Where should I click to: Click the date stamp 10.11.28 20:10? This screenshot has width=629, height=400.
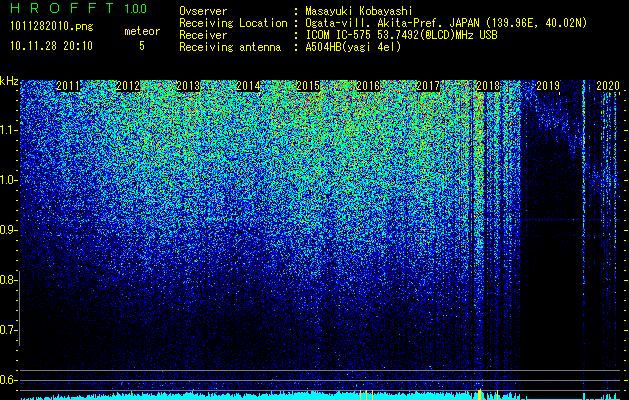pyautogui.click(x=51, y=46)
